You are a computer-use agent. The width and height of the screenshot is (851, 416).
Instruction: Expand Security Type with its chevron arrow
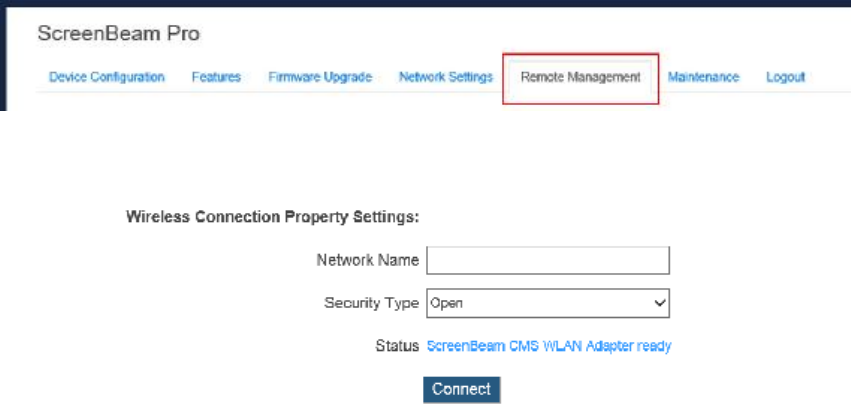coord(660,303)
